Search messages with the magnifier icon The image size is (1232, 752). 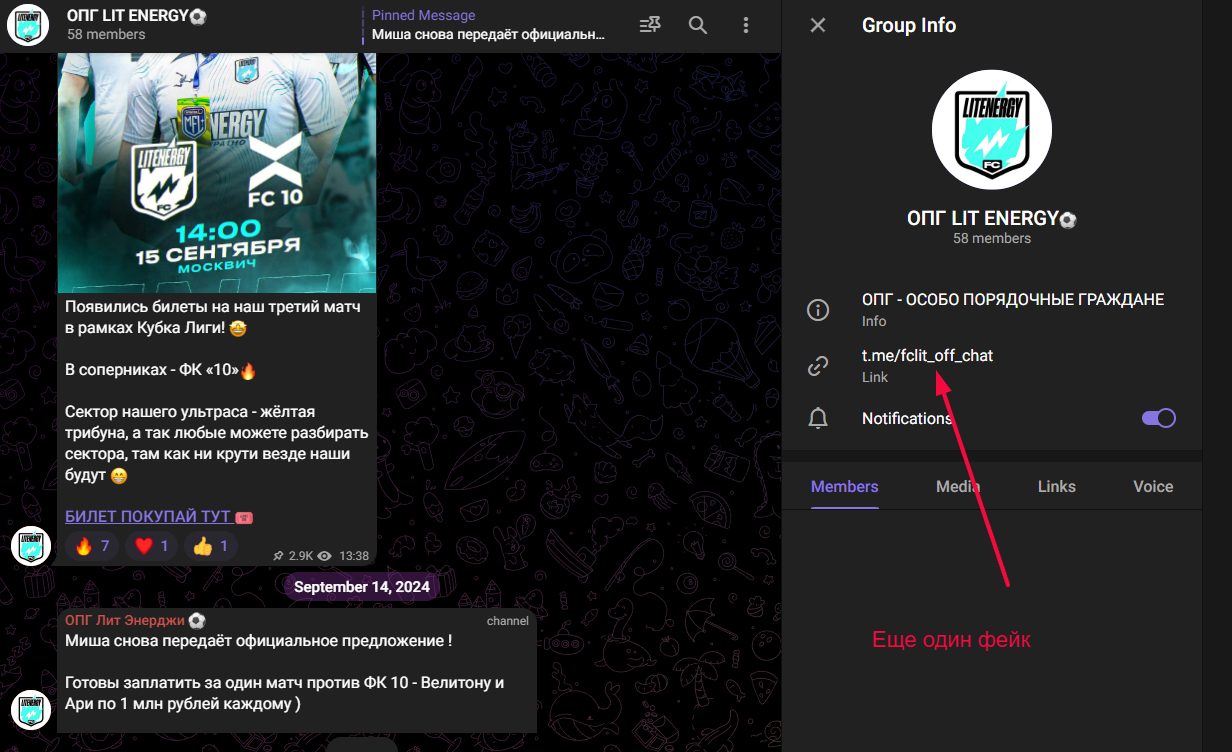(698, 25)
